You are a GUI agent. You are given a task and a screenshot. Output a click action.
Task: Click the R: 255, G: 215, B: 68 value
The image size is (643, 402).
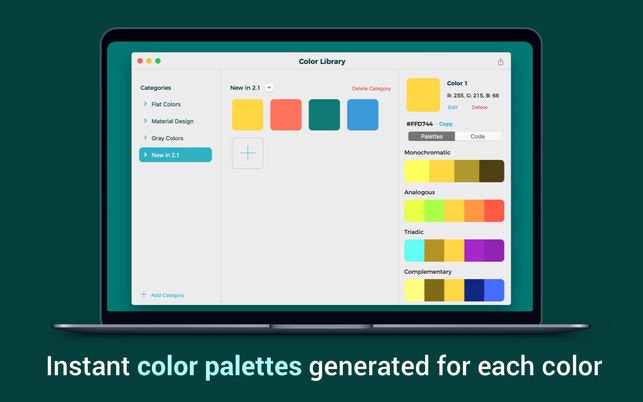[473, 96]
